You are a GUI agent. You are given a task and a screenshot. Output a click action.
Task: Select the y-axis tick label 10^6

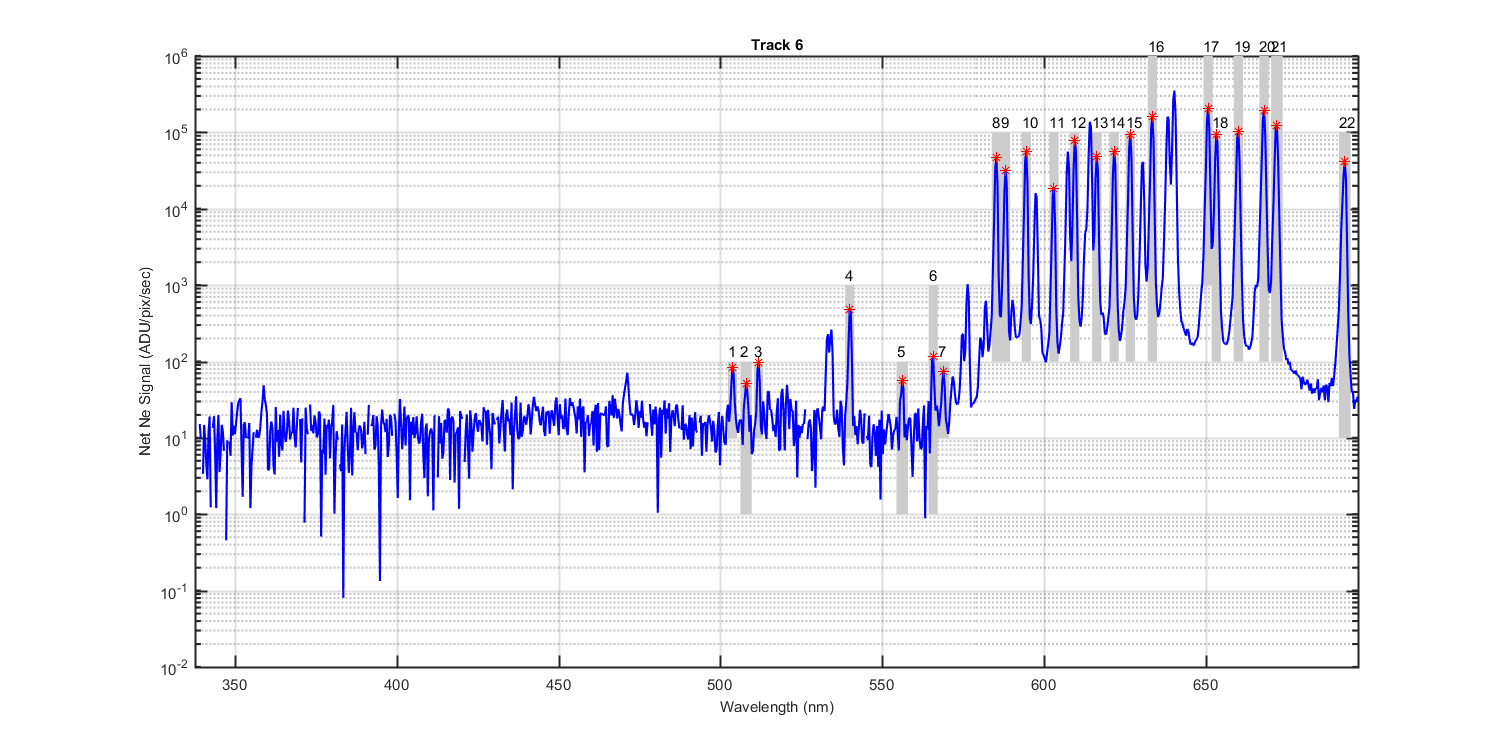[x=176, y=57]
